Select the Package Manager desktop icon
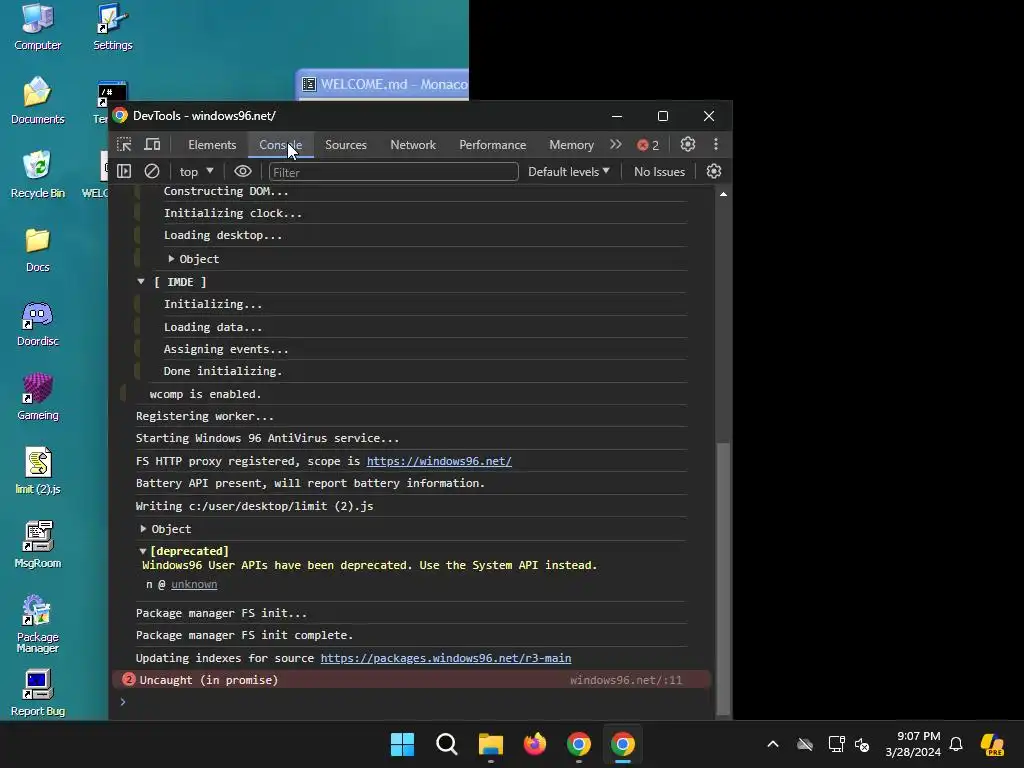 click(x=37, y=624)
